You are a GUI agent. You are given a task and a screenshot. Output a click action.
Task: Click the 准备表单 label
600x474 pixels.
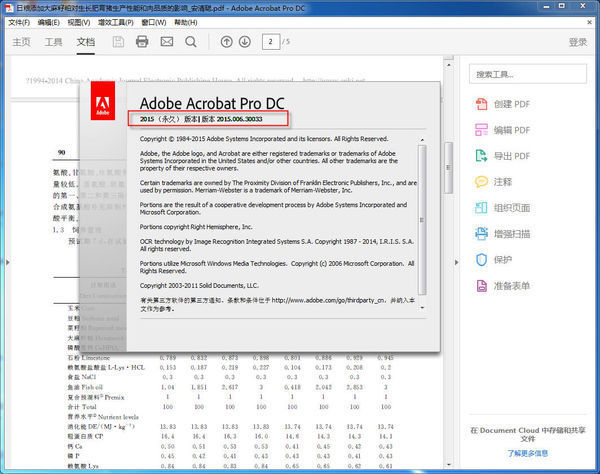pyautogui.click(x=512, y=286)
